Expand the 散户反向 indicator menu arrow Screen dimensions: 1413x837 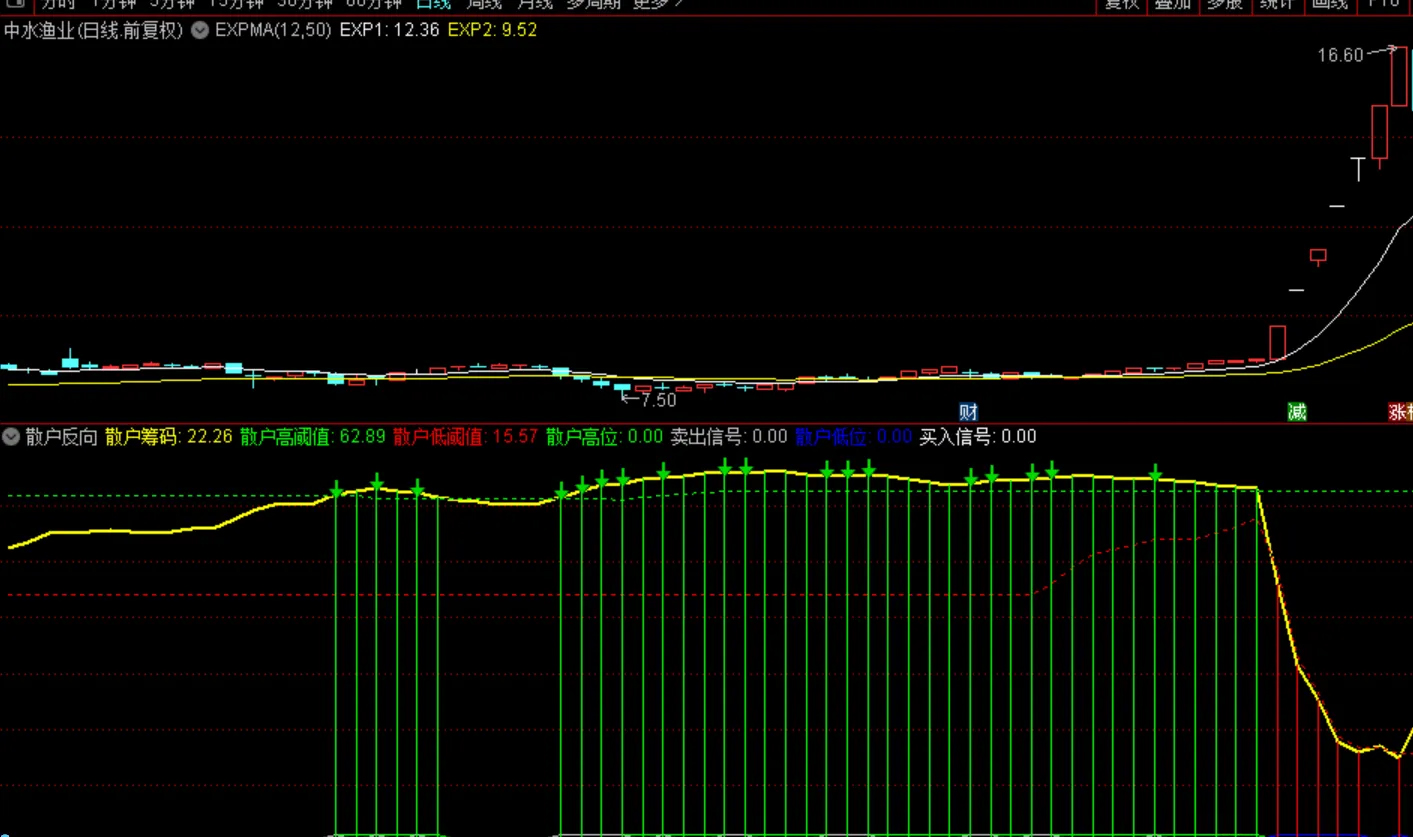pyautogui.click(x=12, y=436)
